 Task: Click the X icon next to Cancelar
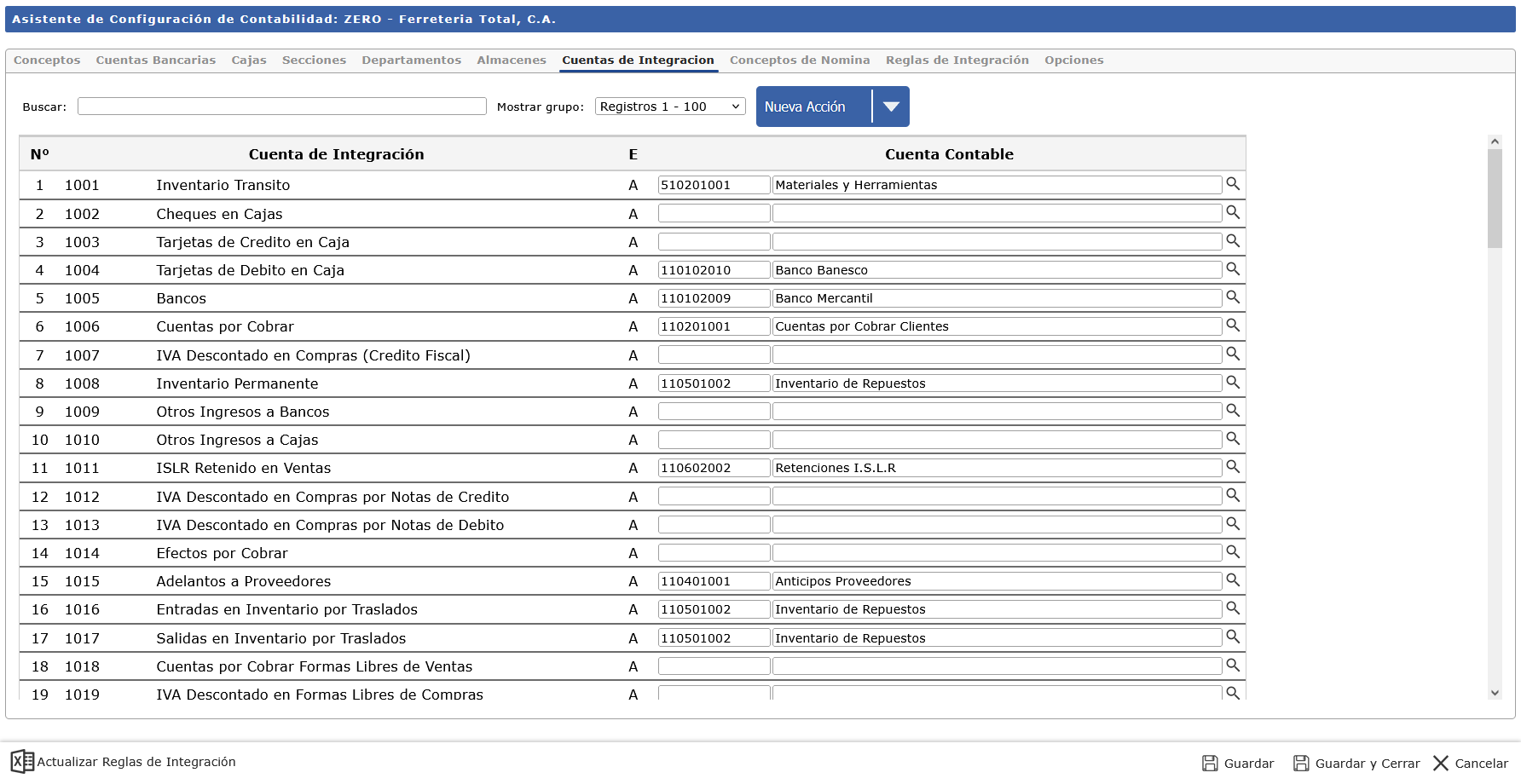pos(1443,763)
